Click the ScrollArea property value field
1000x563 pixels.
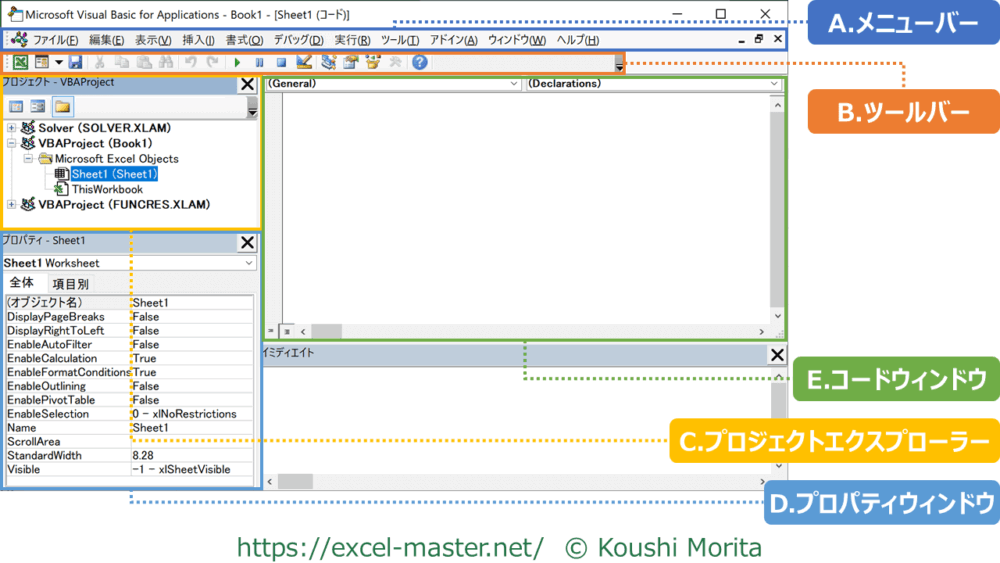[x=190, y=441]
